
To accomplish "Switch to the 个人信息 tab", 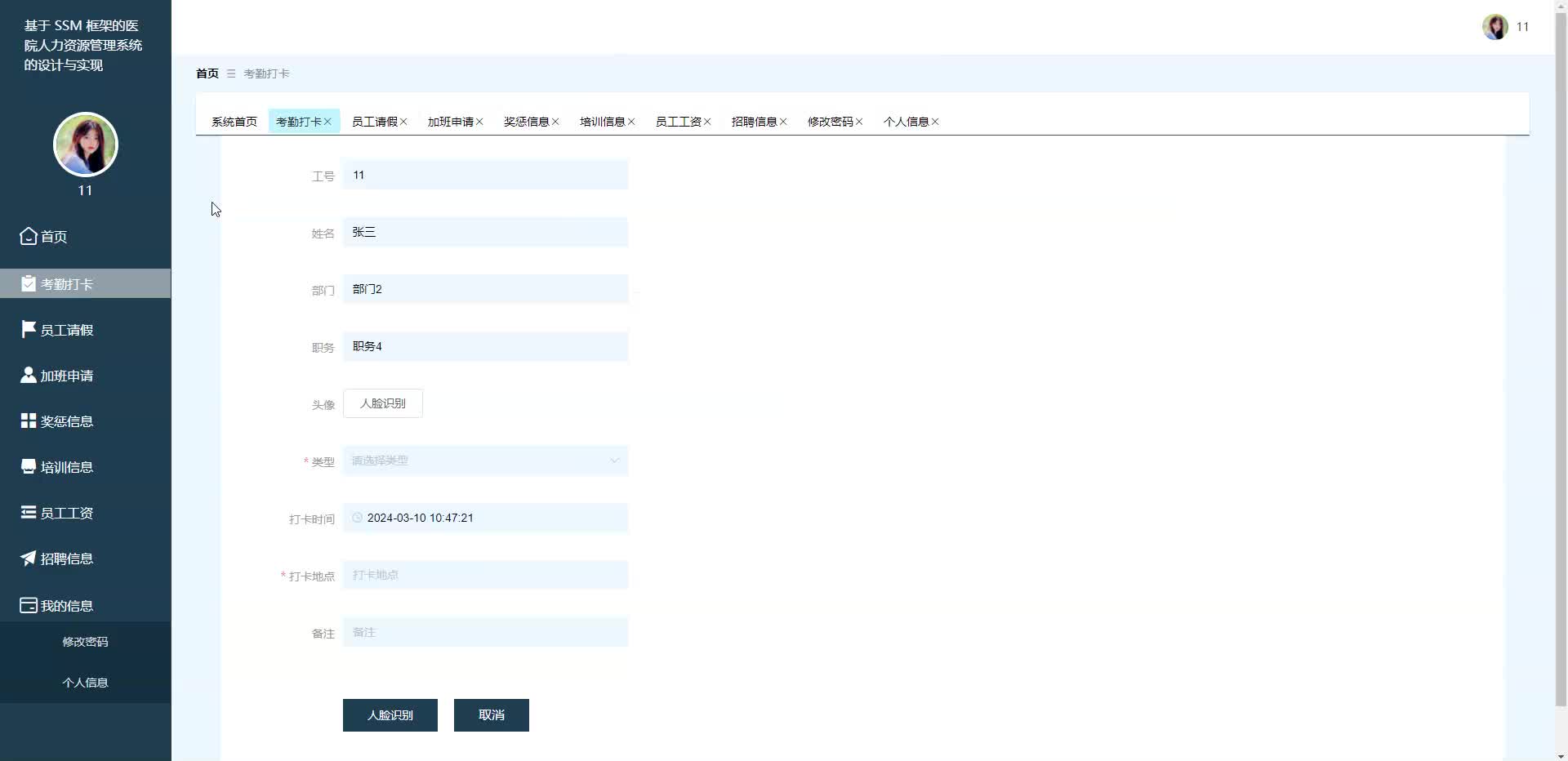I will tap(906, 121).
